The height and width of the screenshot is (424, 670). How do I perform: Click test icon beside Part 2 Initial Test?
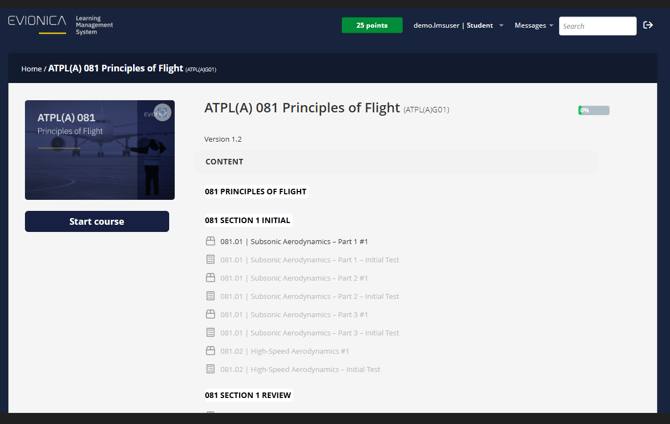210,296
